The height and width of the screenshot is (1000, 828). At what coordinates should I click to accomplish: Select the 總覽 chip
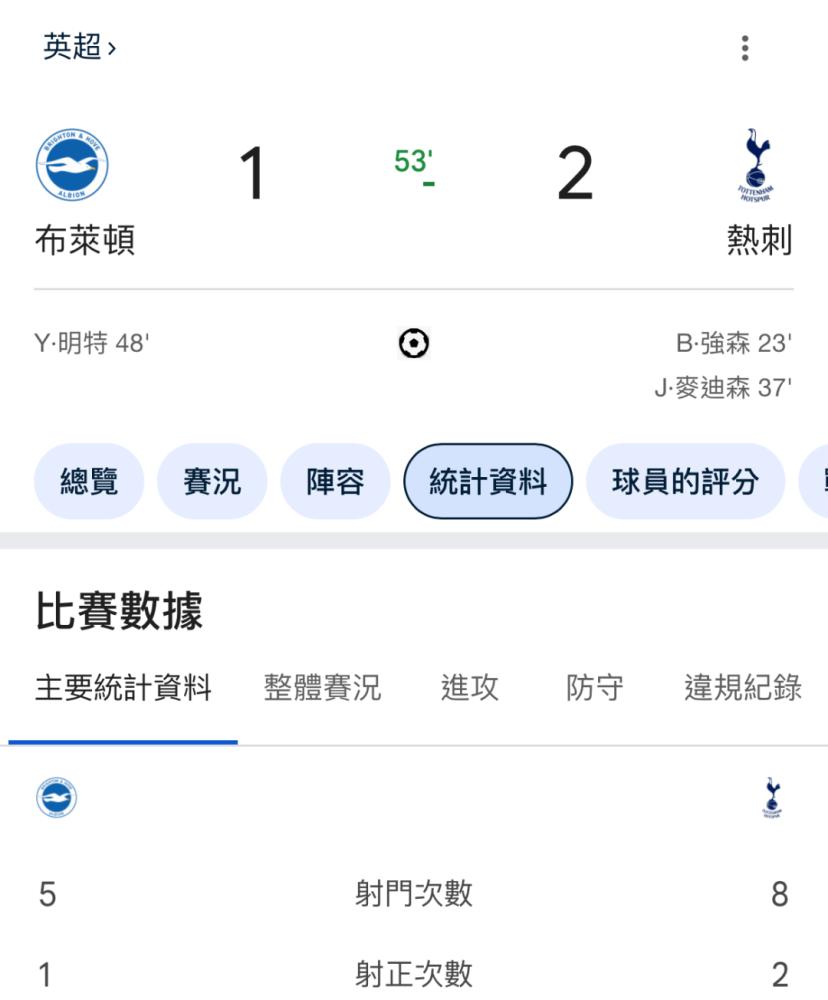[89, 481]
